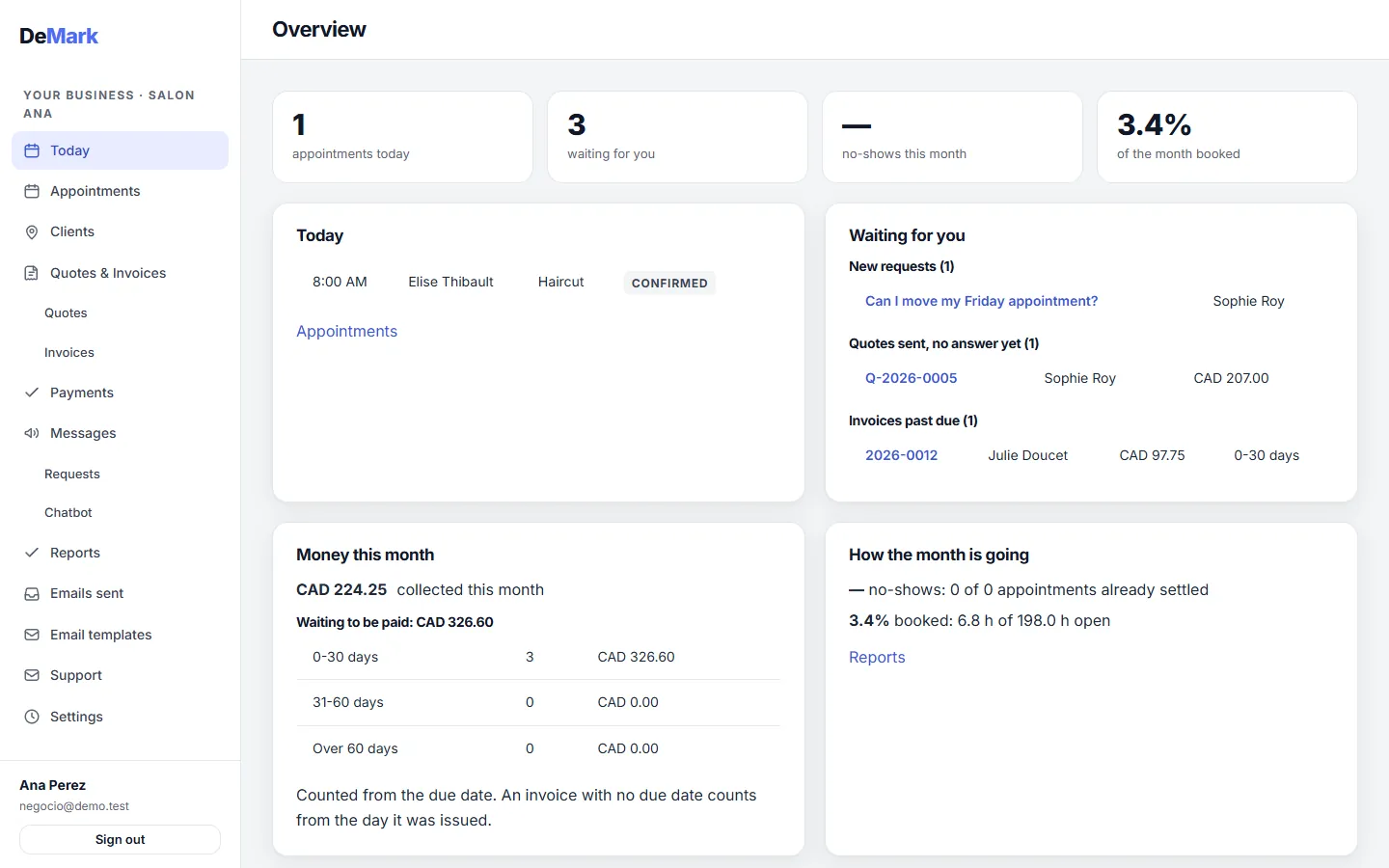
Task: Click the Settings clock icon
Action: [x=32, y=717]
